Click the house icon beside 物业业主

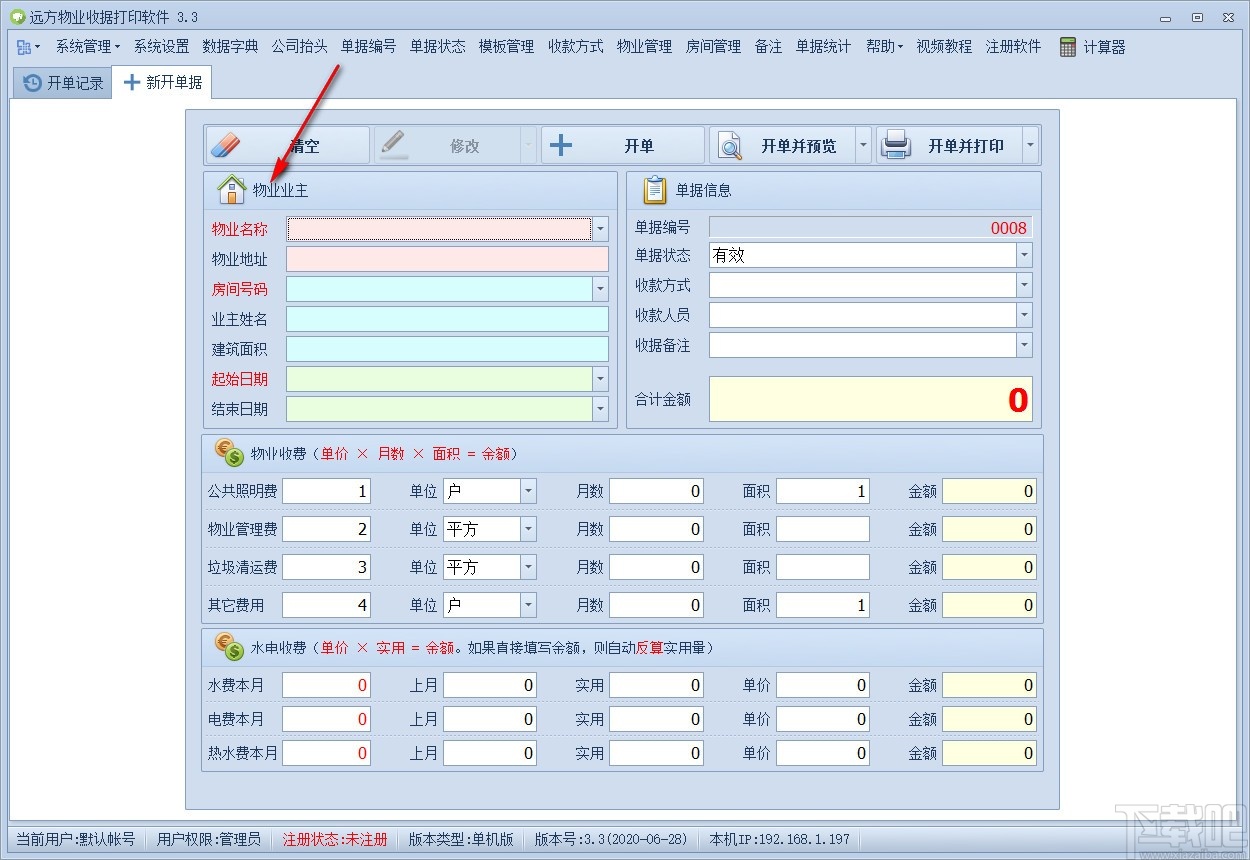pyautogui.click(x=230, y=188)
